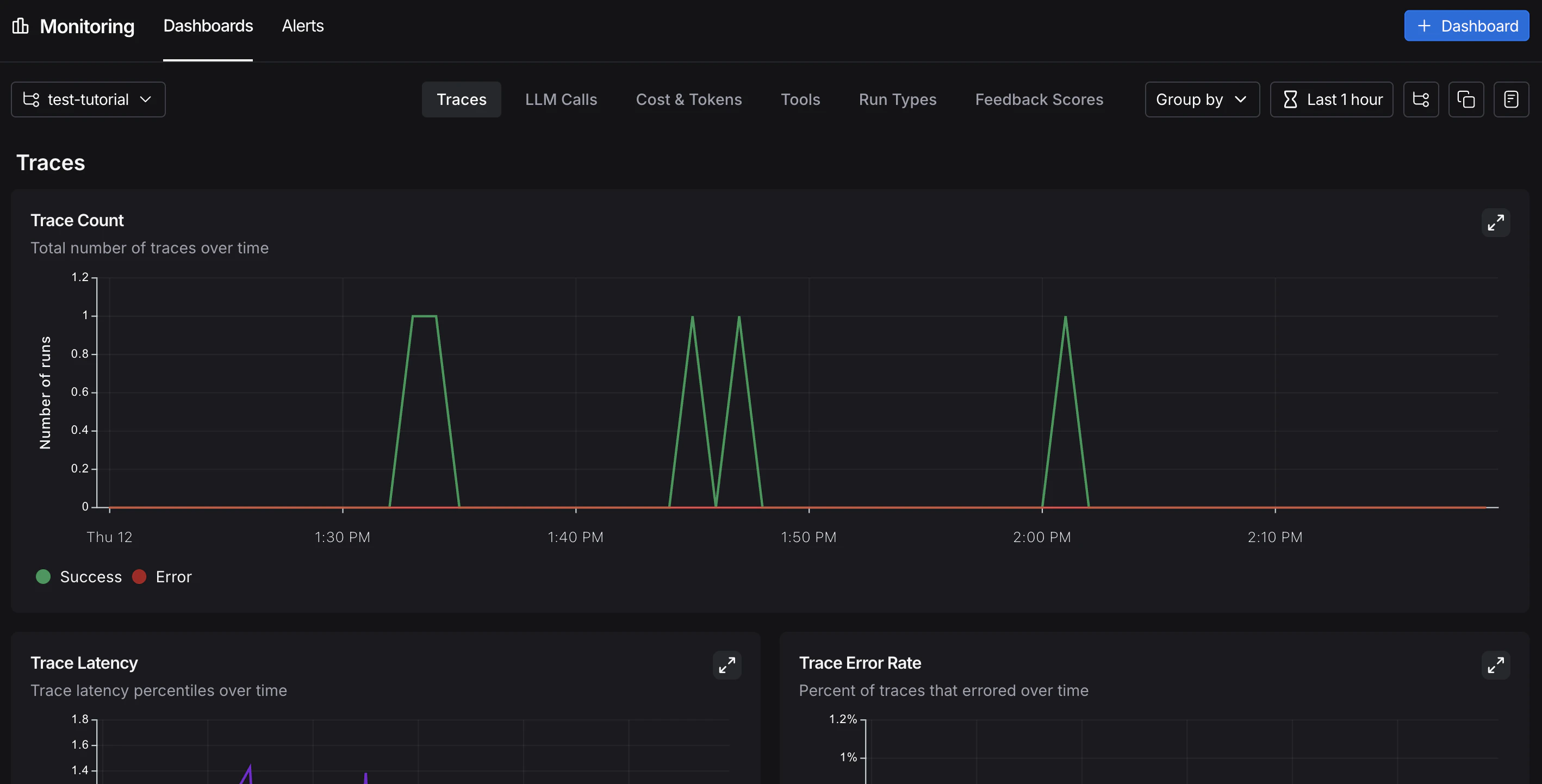This screenshot has height=784, width=1542.
Task: Toggle the Success series in Trace Count legend
Action: pos(78,576)
